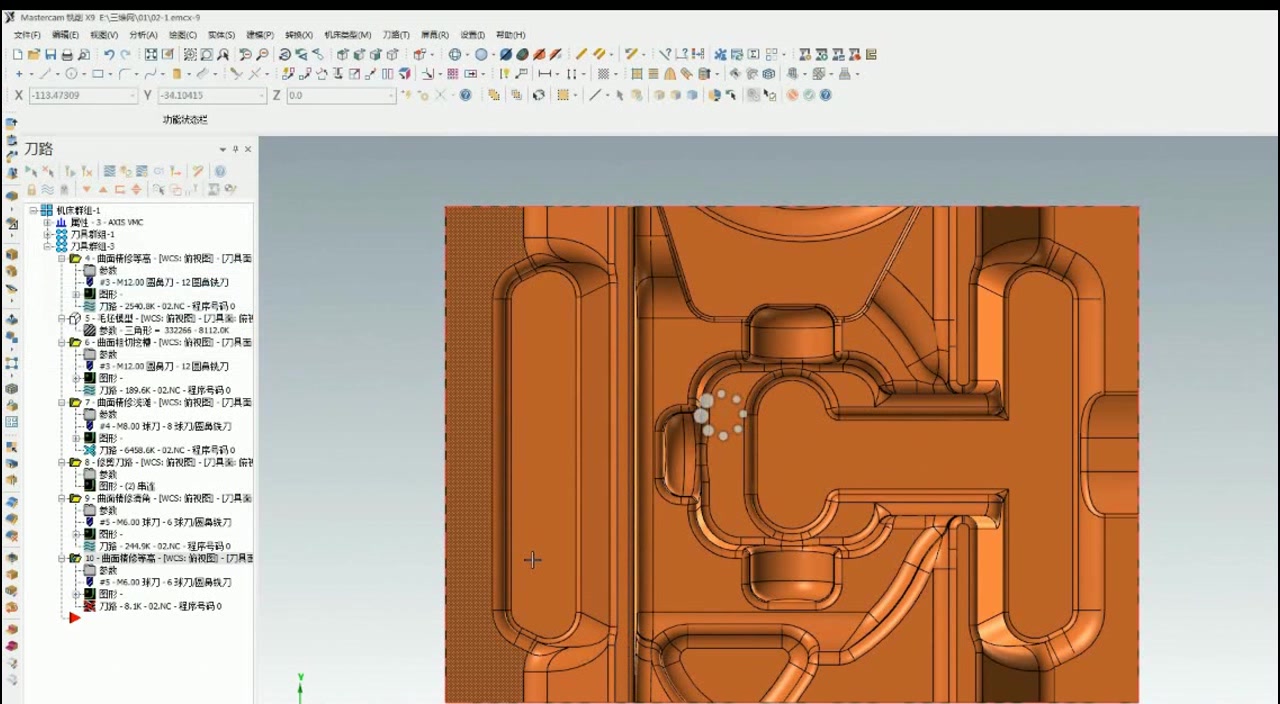Screen dimensions: 1280x704
Task: Click the Save file icon
Action: point(50,55)
